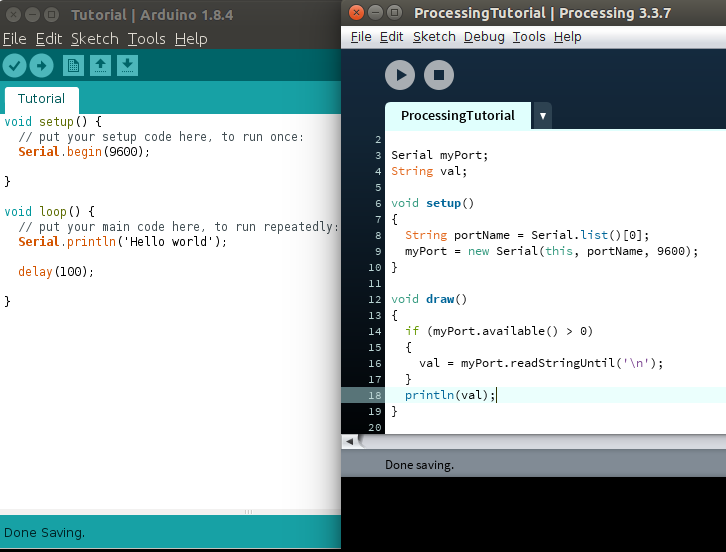The image size is (726, 552).
Task: Click the void setup() line in Arduino
Action: (53, 122)
